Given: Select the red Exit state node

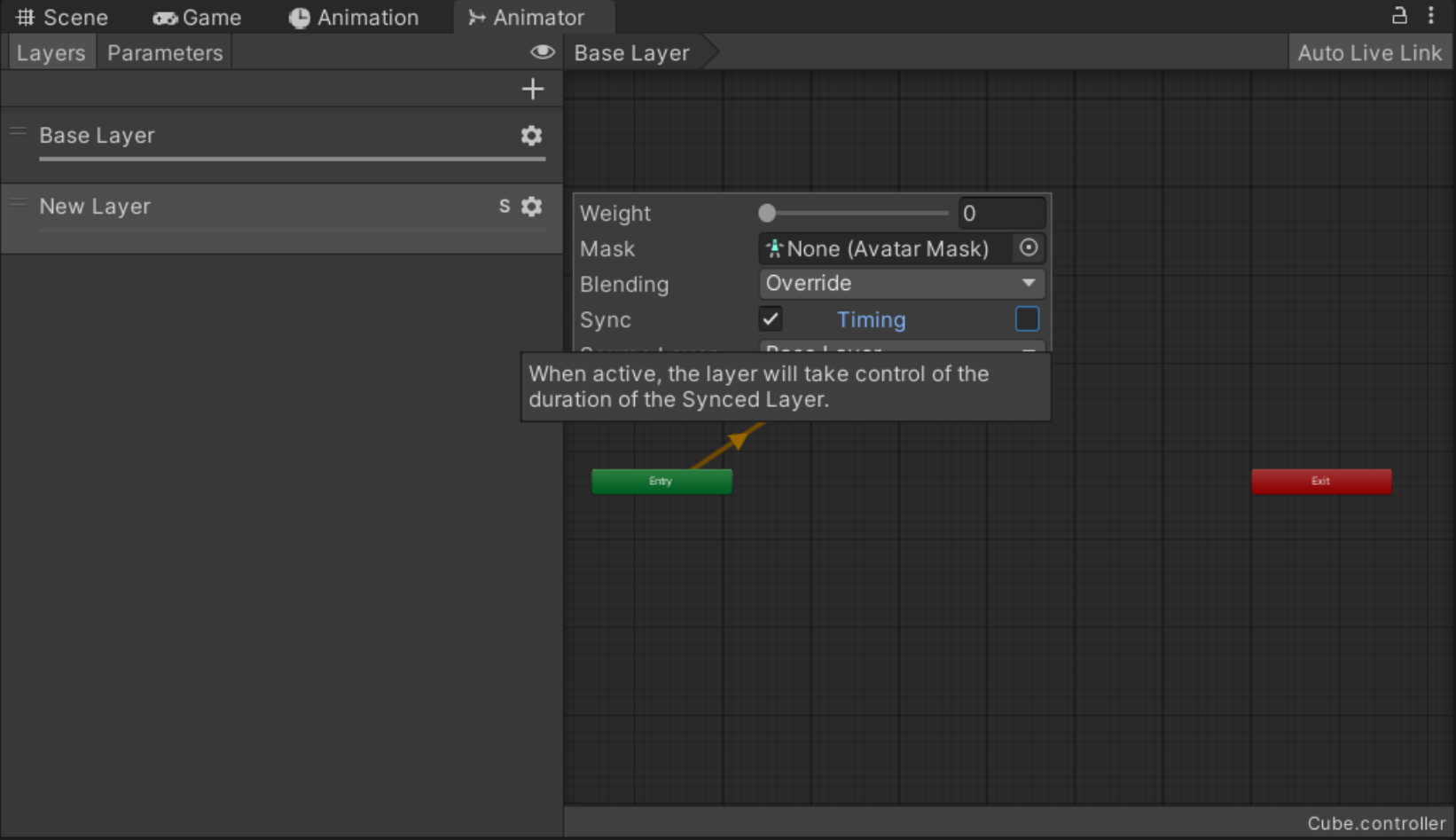Looking at the screenshot, I should click(1321, 482).
